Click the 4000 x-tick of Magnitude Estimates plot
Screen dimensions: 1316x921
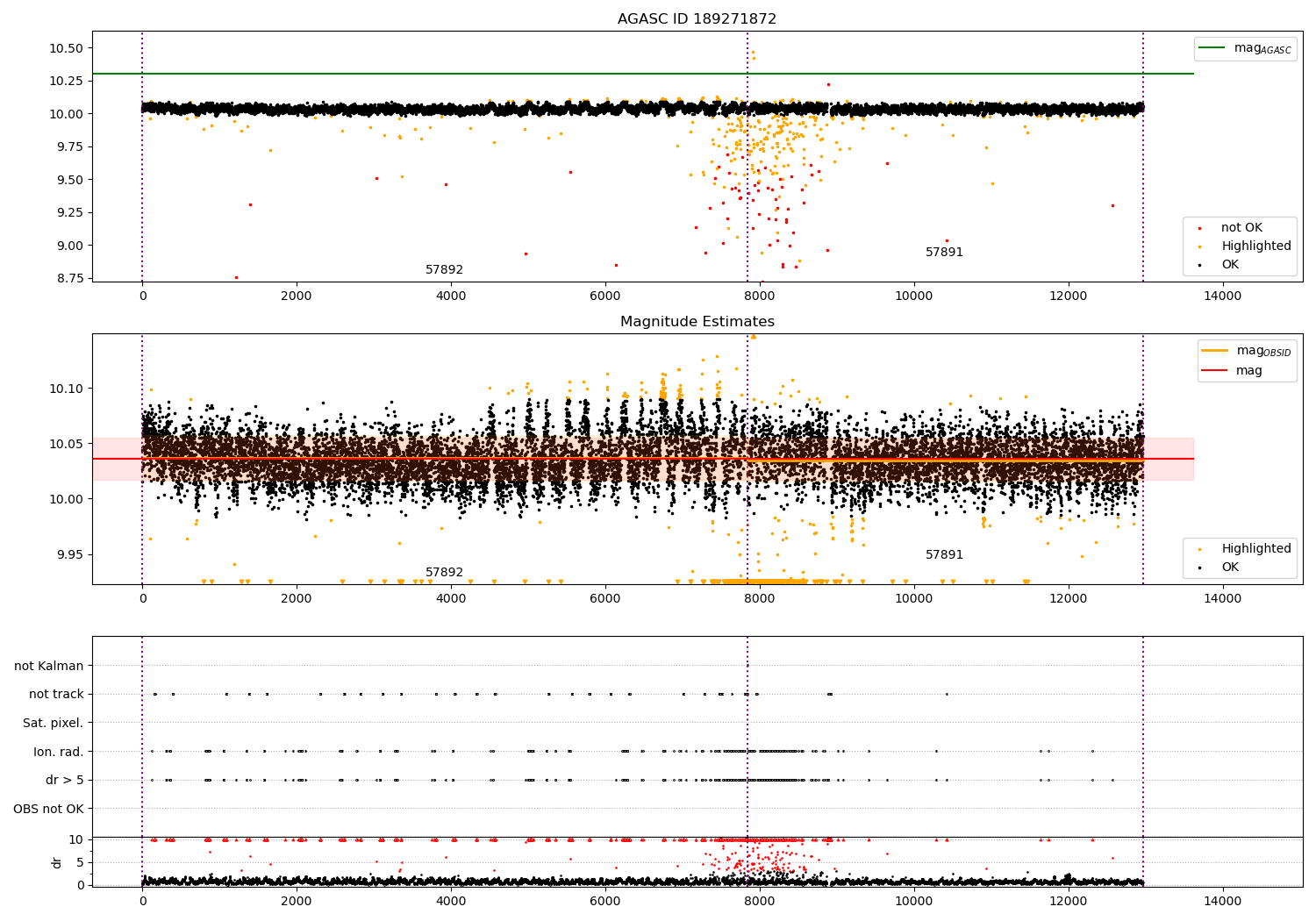[x=451, y=599]
